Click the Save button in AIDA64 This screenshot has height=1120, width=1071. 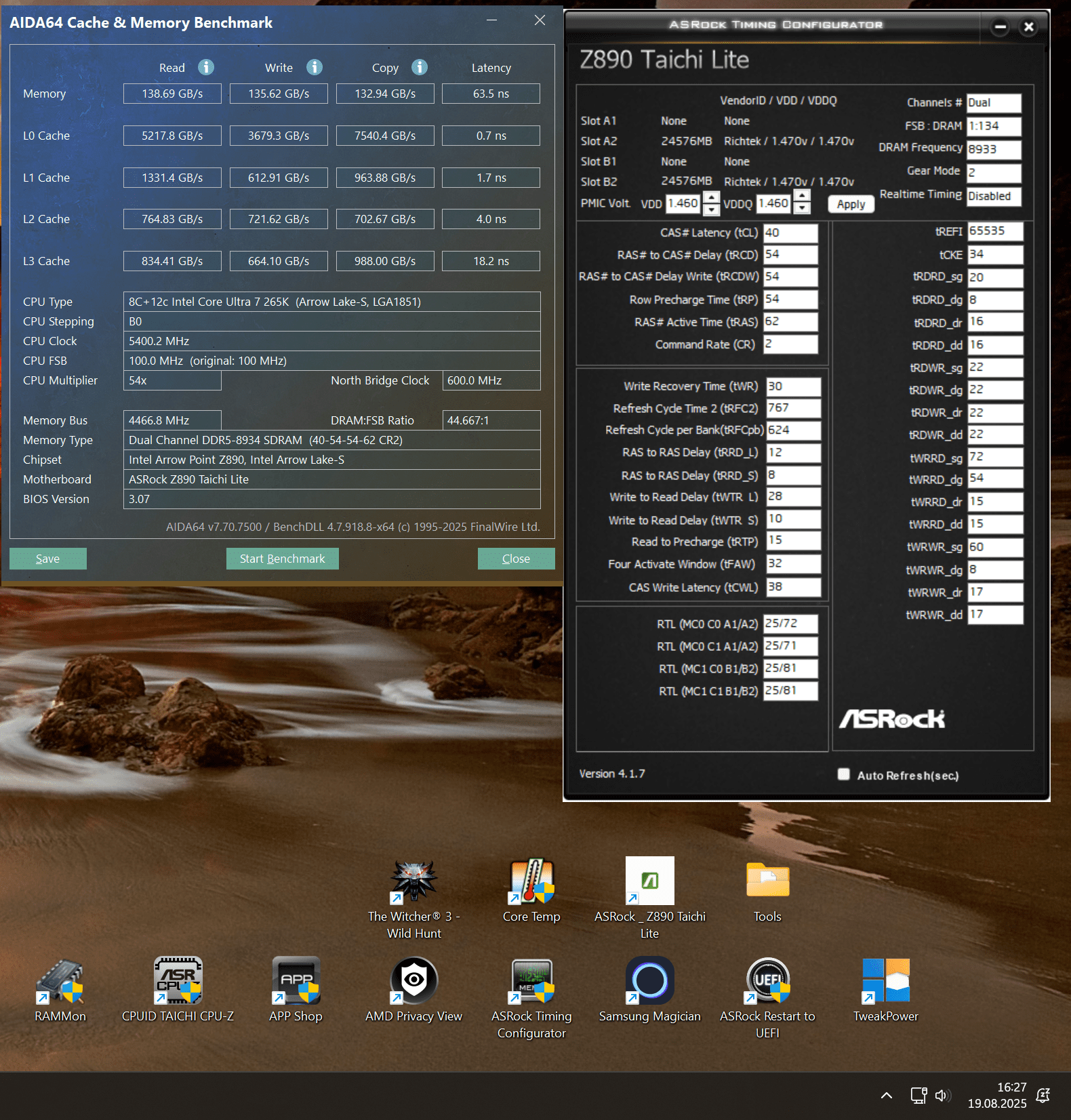47,559
